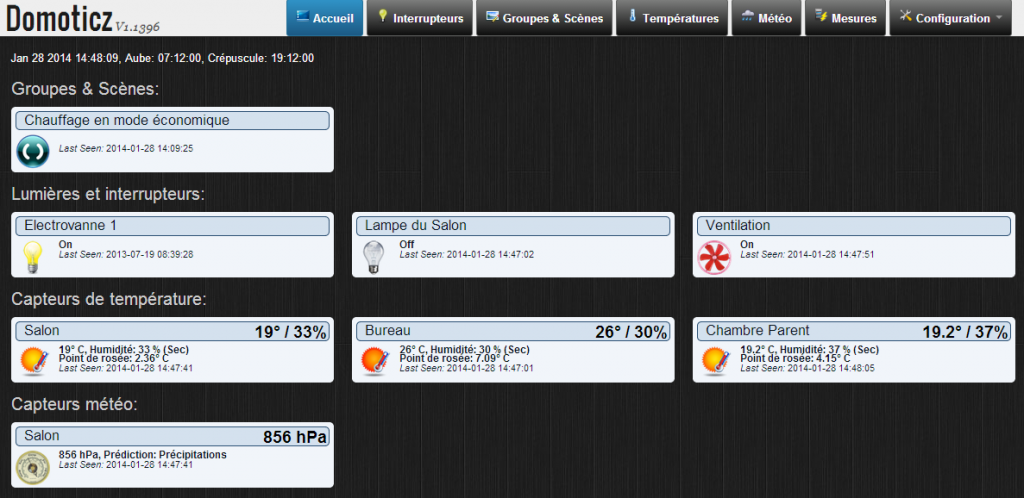Toggle the Electrovanne 1 yellow bulb
The image size is (1024, 498).
click(34, 257)
